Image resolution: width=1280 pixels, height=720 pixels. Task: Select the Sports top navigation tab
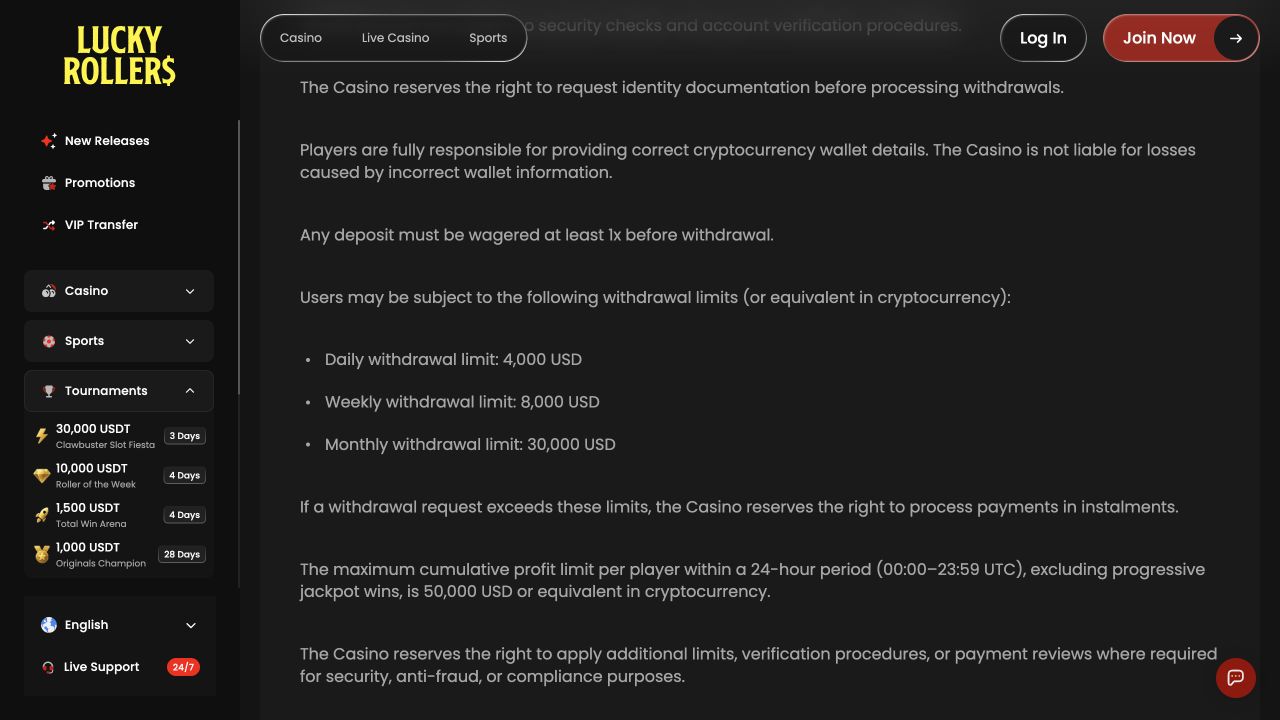[x=488, y=38]
